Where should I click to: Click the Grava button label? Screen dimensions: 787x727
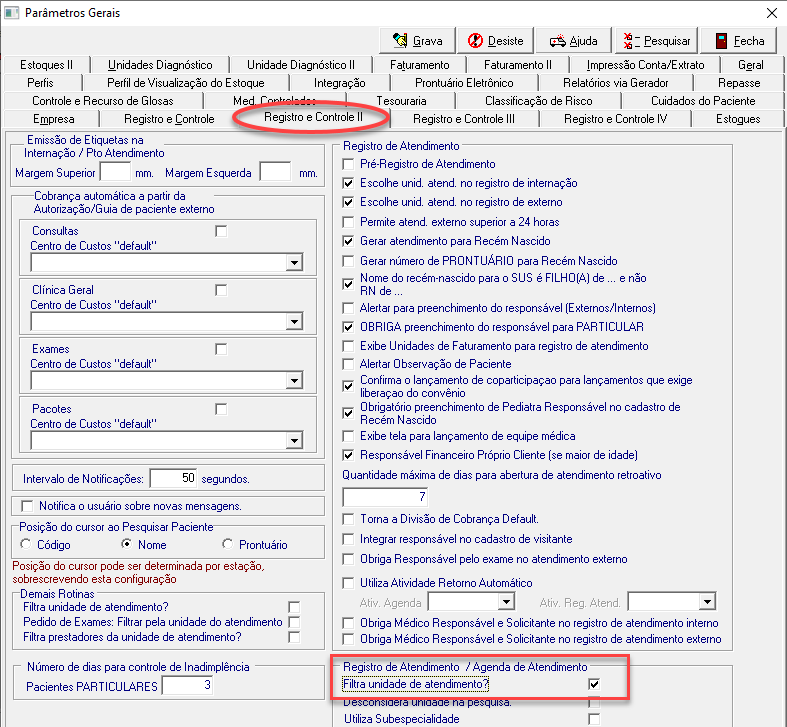click(x=427, y=41)
